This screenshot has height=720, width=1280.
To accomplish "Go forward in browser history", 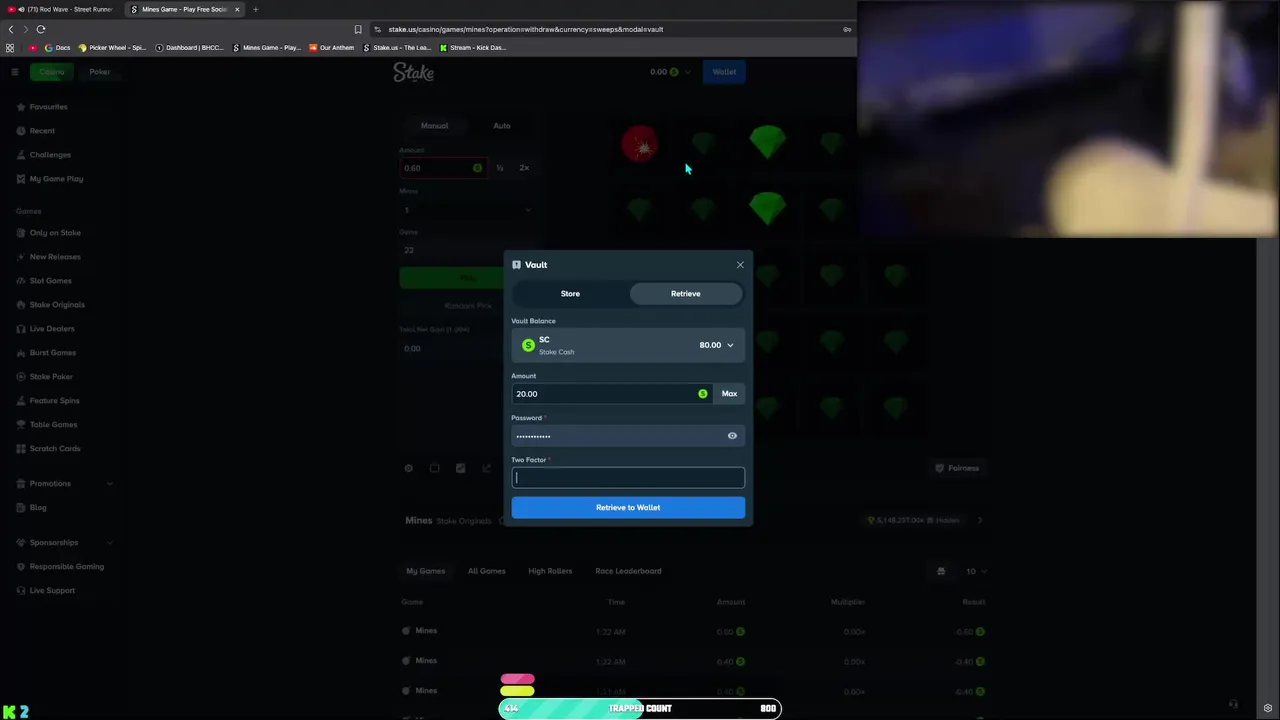I will 26,29.
